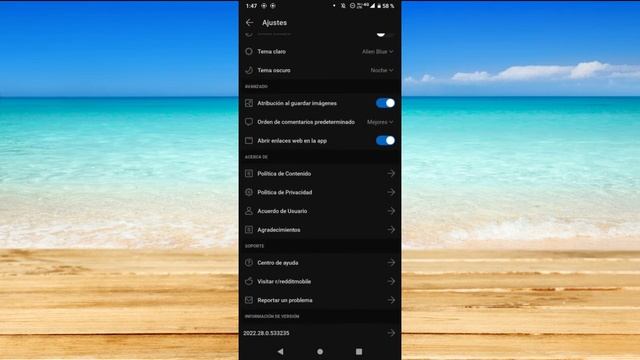This screenshot has height=360, width=640.
Task: Click the 1:47 clock in status bar
Action: (251, 6)
